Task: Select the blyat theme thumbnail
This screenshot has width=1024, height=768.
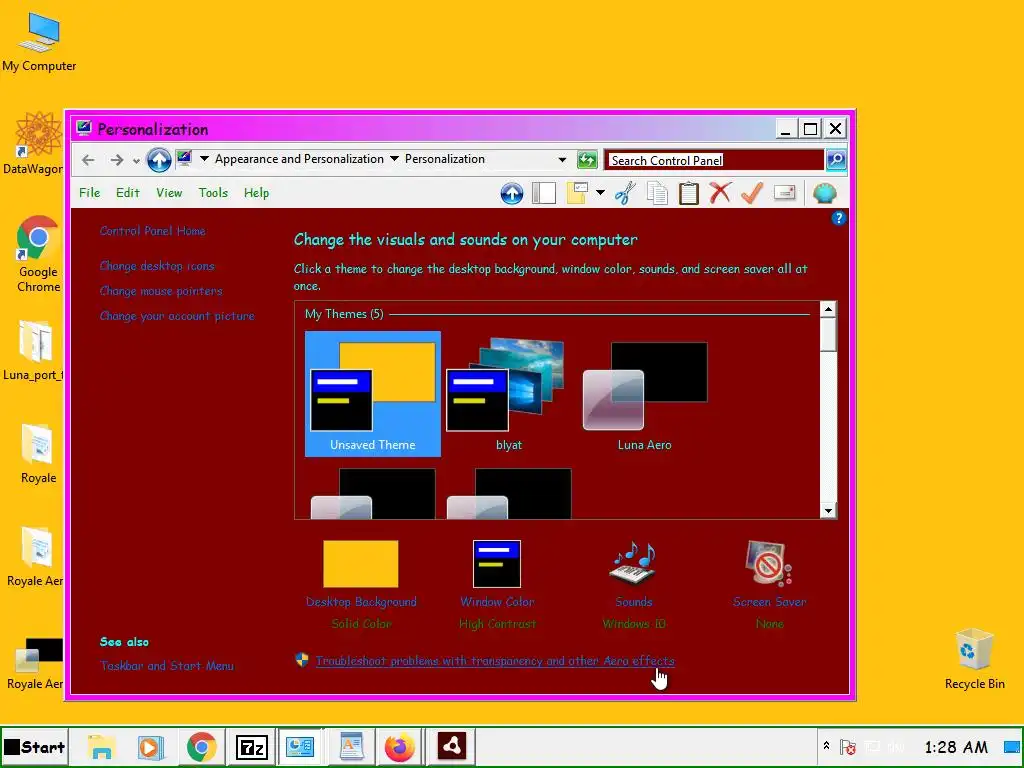Action: 509,394
